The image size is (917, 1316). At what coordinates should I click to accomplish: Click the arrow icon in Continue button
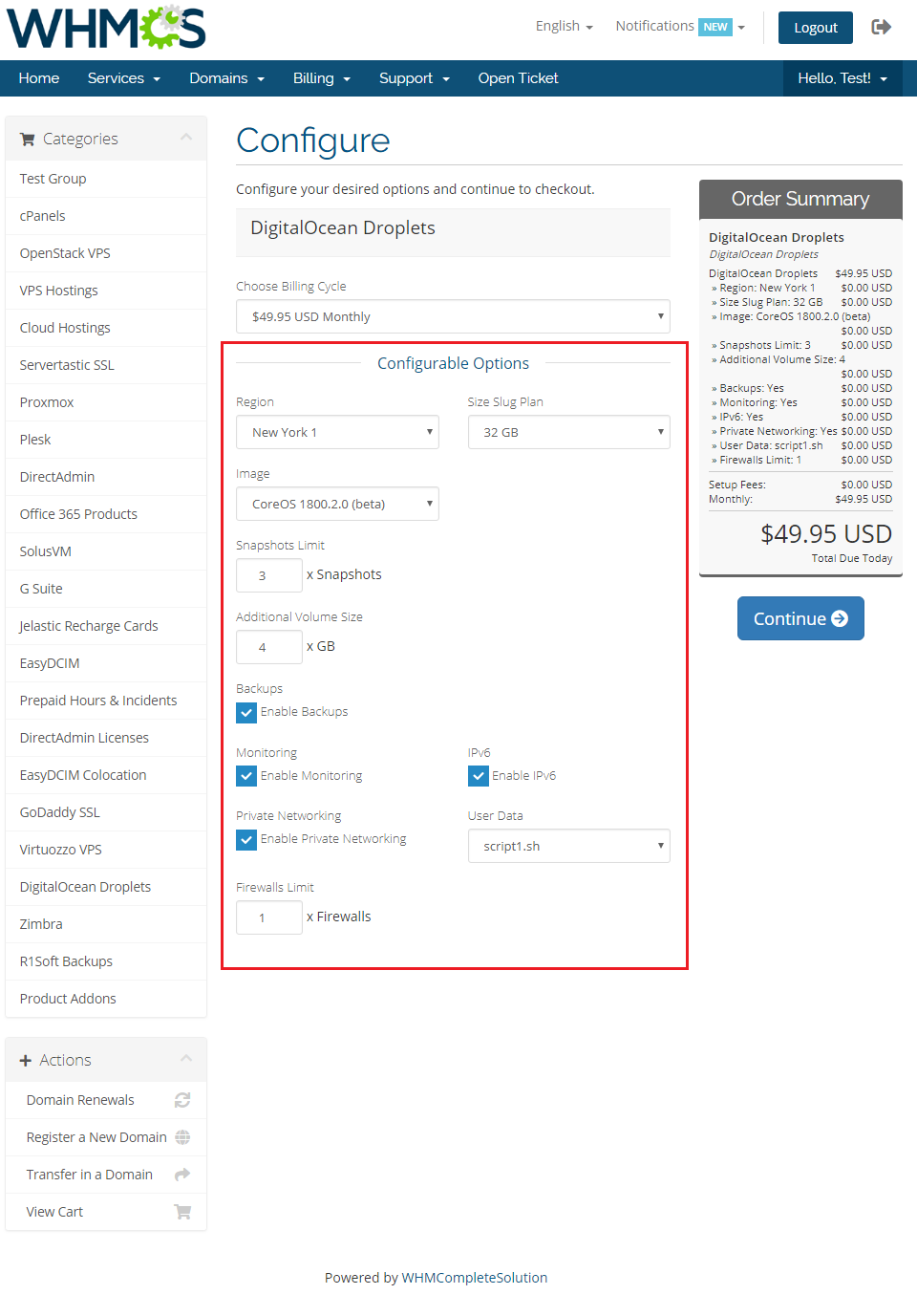[840, 618]
